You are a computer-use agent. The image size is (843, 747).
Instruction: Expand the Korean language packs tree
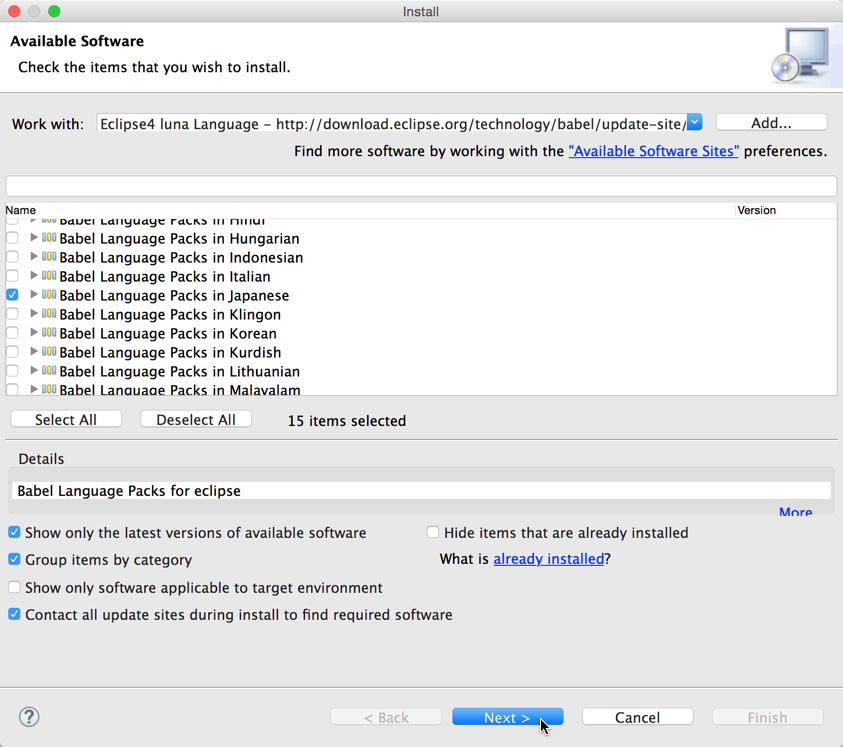pyautogui.click(x=34, y=332)
